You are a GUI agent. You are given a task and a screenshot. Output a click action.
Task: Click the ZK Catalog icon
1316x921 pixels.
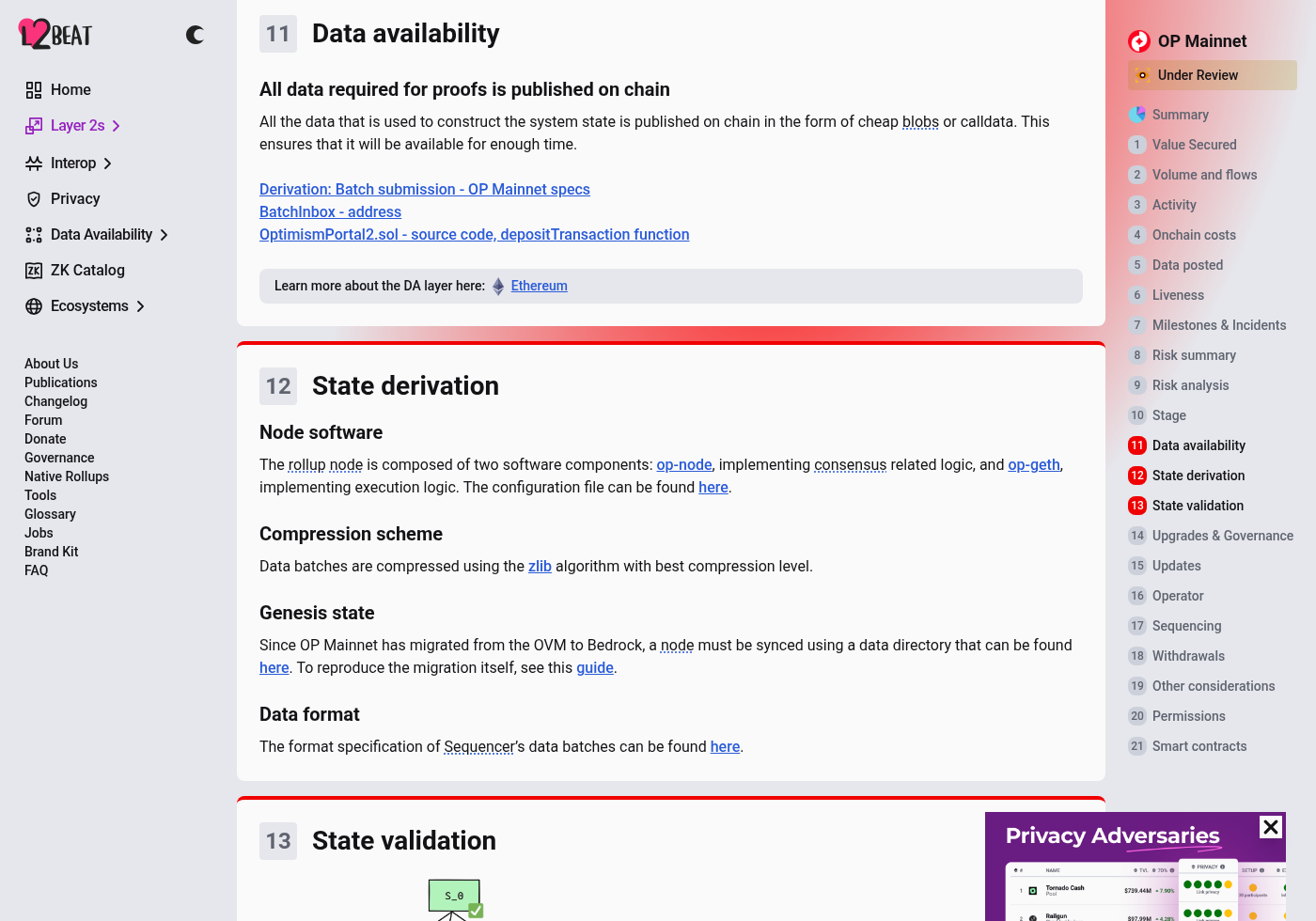click(x=34, y=271)
